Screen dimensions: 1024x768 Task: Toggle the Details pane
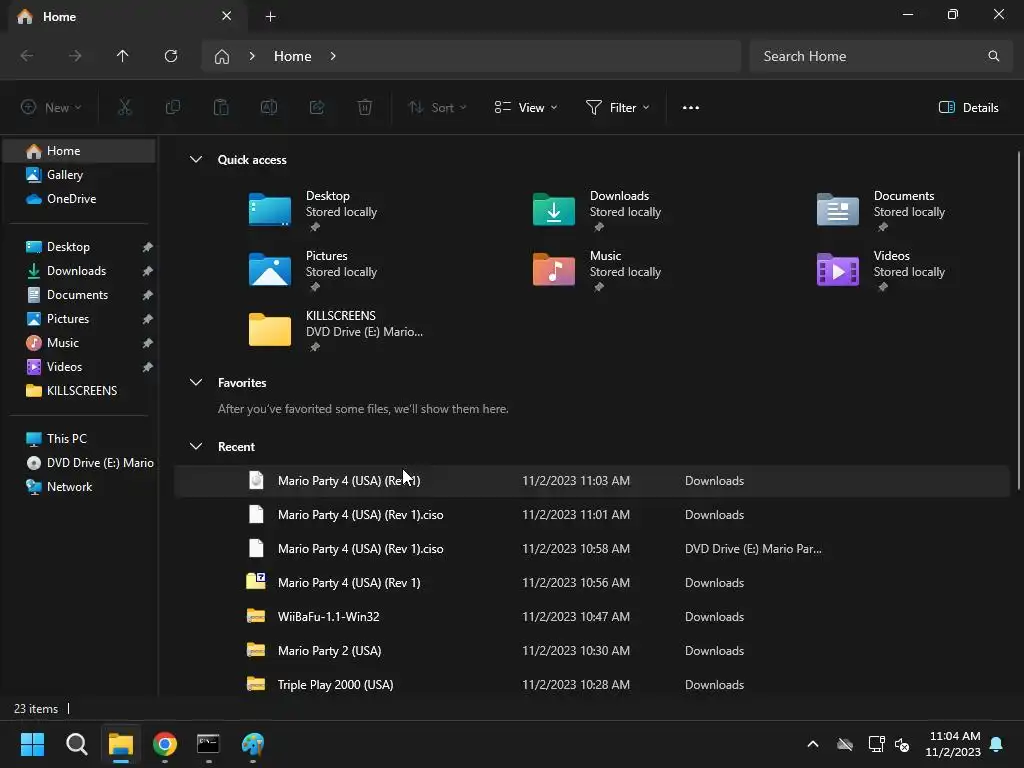968,108
